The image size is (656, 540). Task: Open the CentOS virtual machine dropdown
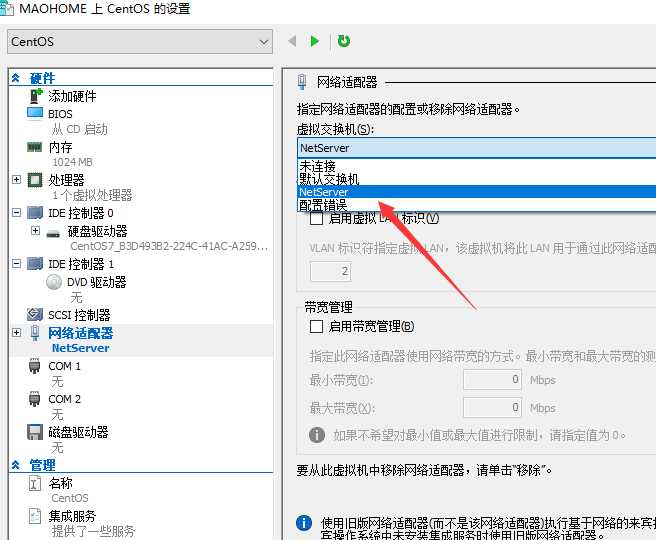140,41
